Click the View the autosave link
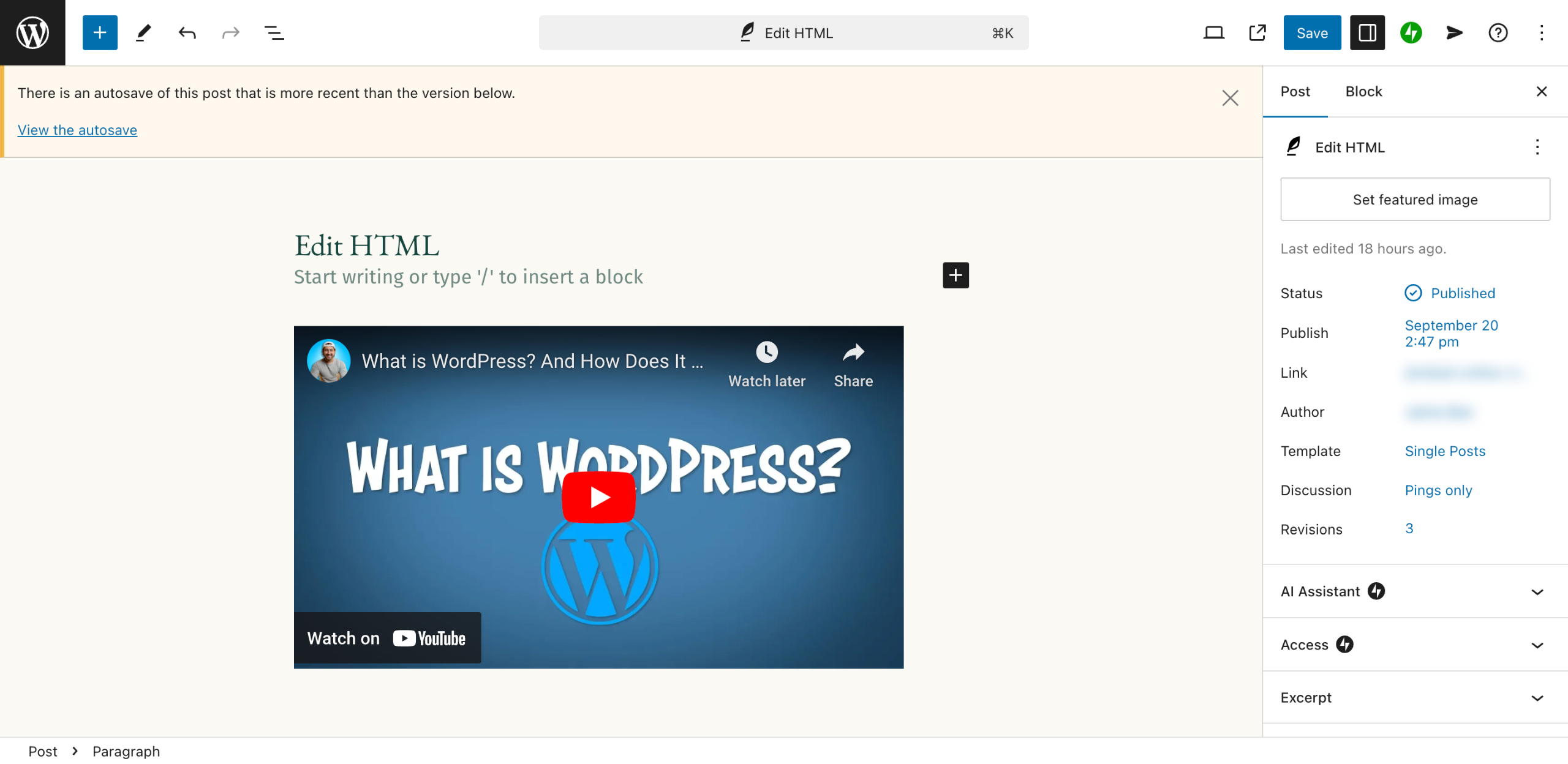The image size is (1568, 764). [77, 130]
